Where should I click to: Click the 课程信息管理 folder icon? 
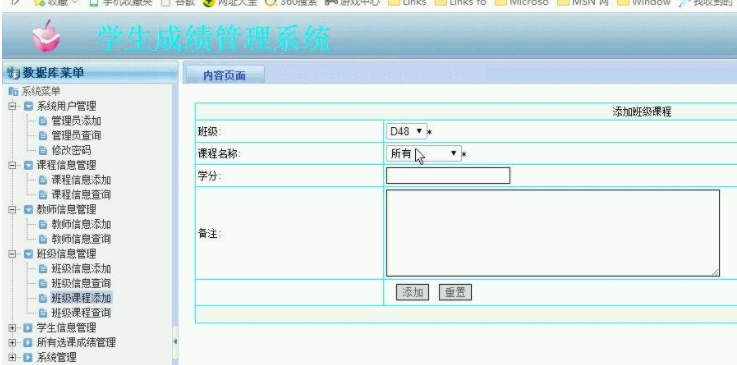(x=28, y=165)
